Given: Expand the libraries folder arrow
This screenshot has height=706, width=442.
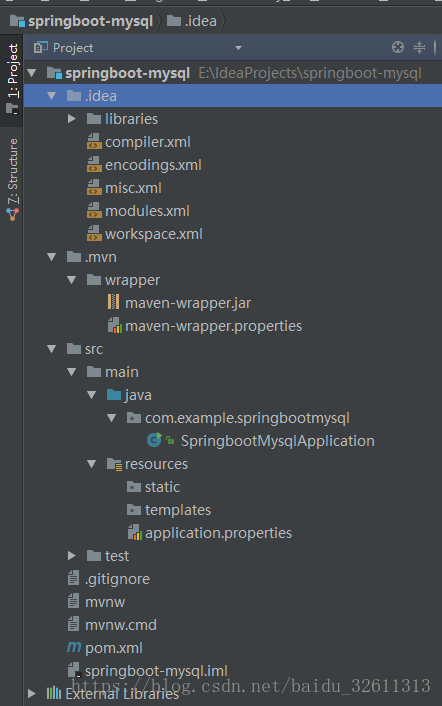Looking at the screenshot, I should coord(72,118).
